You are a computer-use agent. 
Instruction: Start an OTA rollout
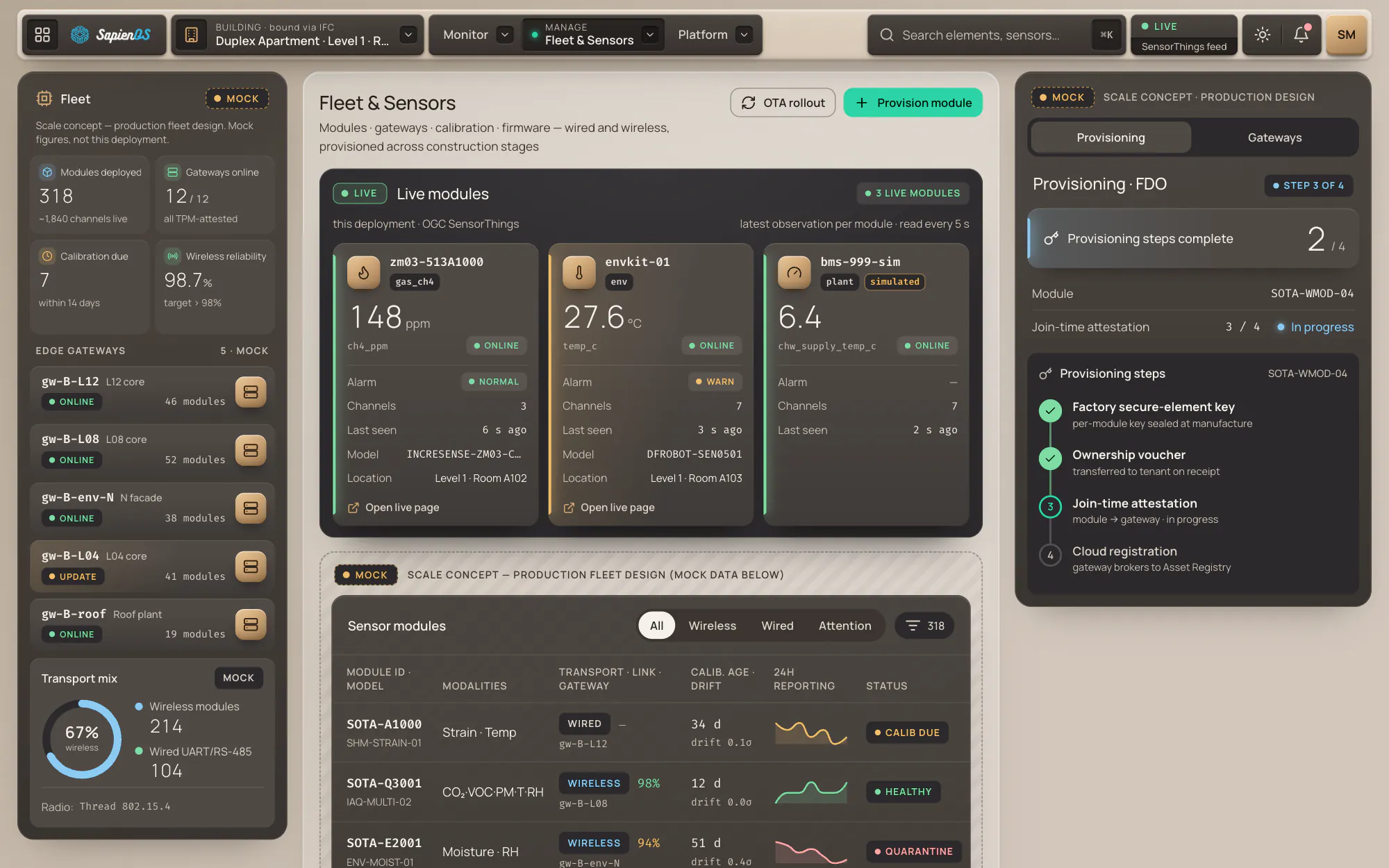[x=783, y=103]
